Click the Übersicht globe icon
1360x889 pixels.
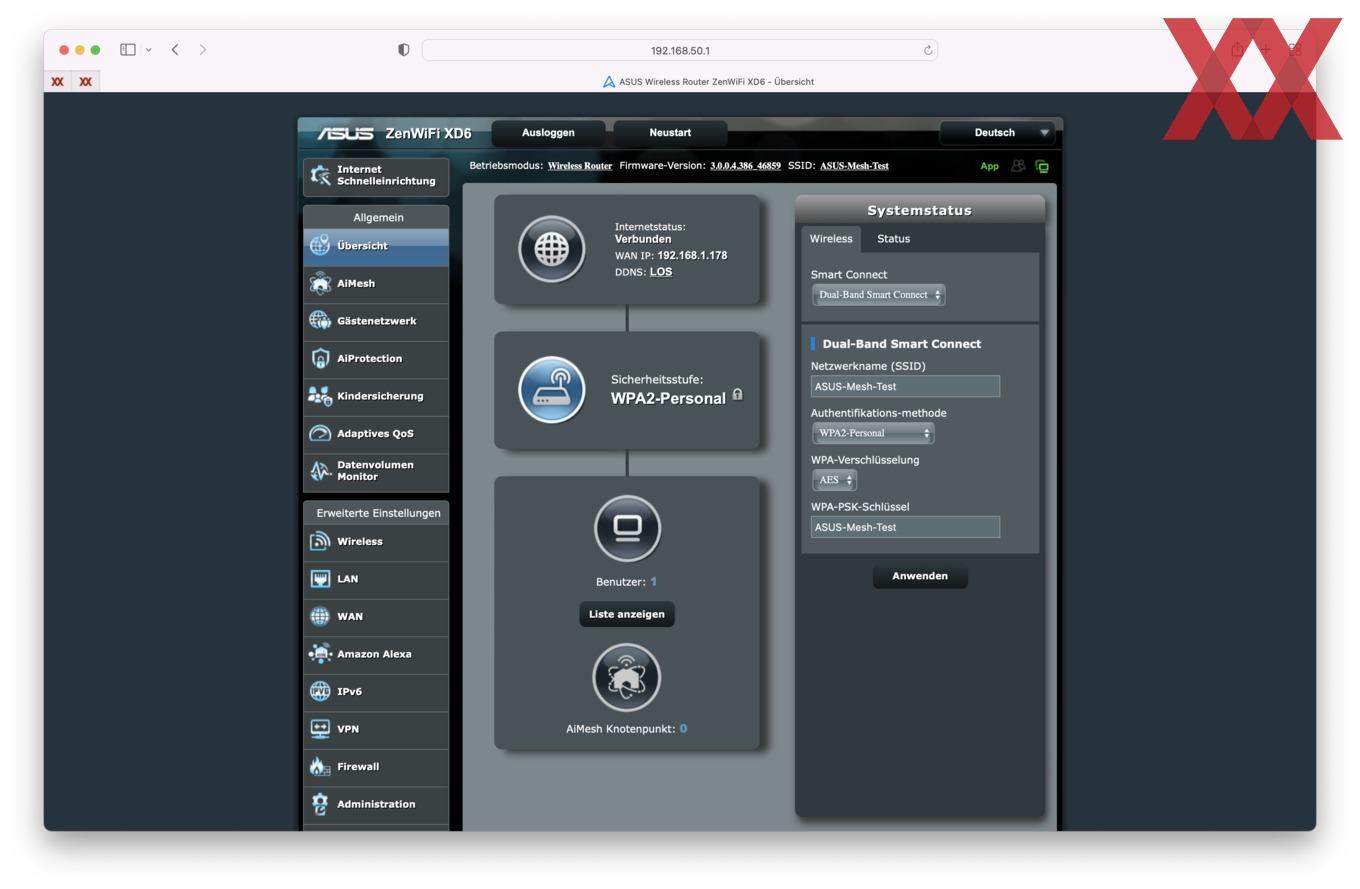[x=320, y=245]
